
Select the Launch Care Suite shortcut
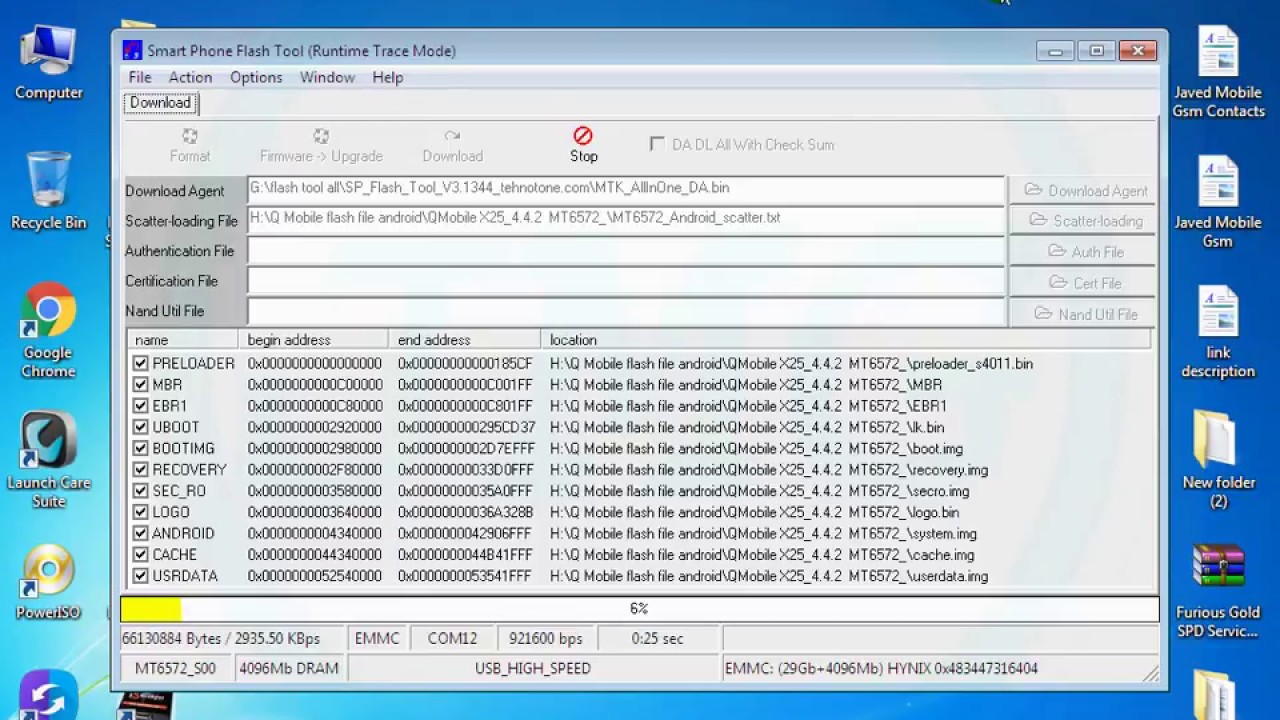click(x=48, y=460)
